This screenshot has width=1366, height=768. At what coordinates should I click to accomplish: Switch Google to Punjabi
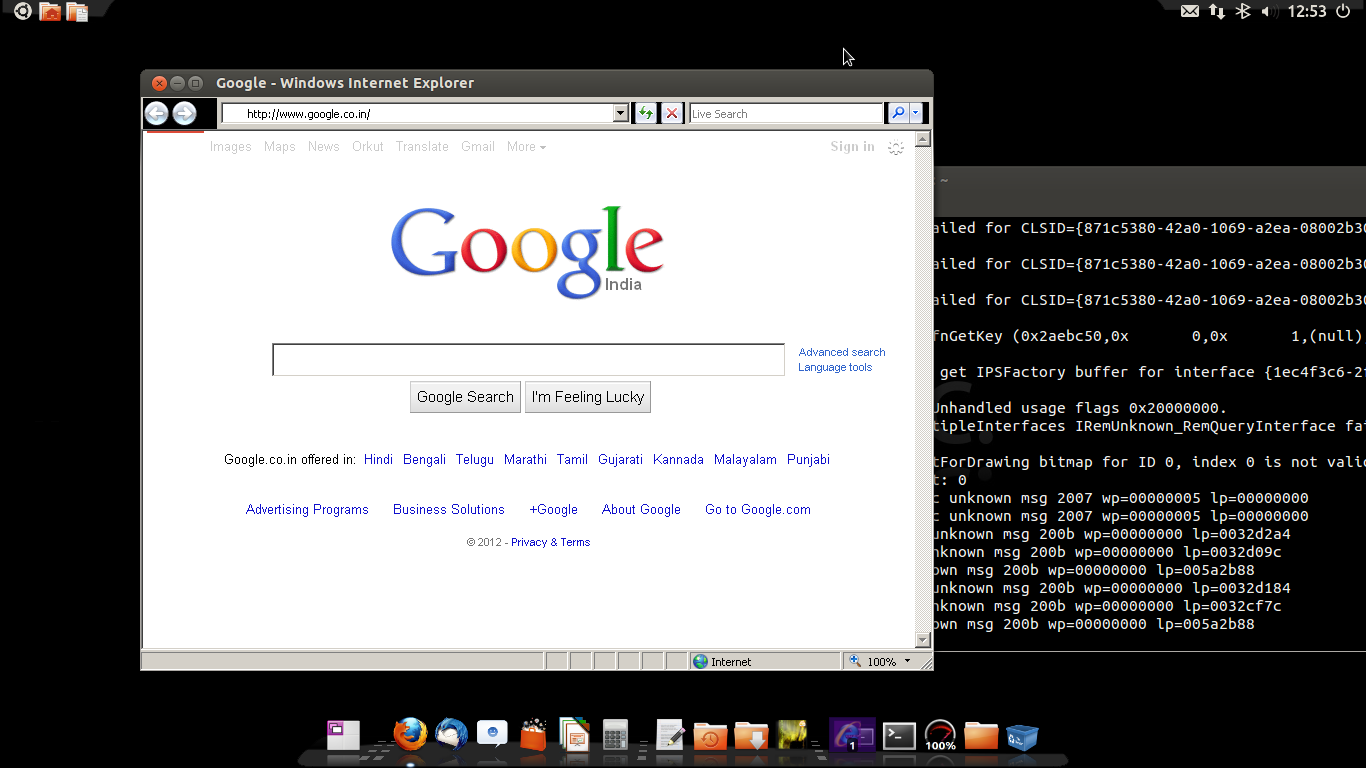808,460
